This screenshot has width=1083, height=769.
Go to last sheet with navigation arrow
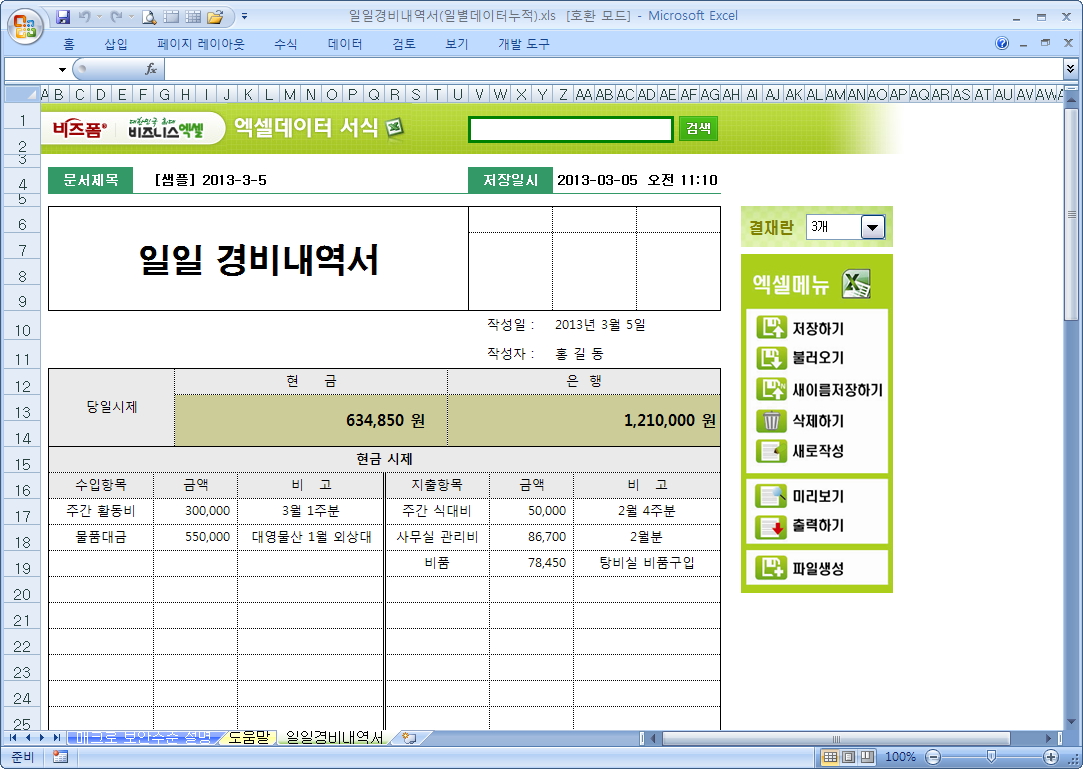coord(57,738)
